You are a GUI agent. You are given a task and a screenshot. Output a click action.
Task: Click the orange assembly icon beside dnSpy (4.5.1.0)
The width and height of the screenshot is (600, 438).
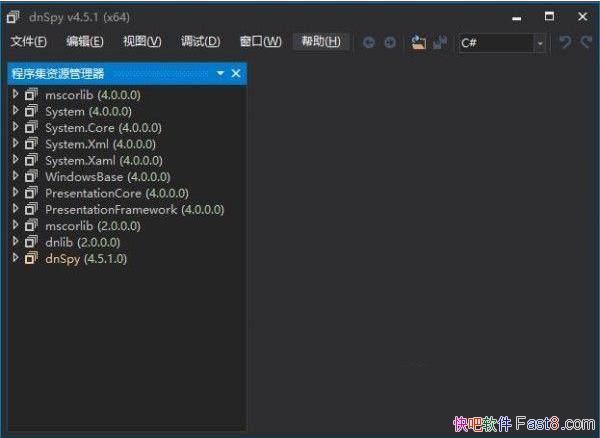(31, 258)
